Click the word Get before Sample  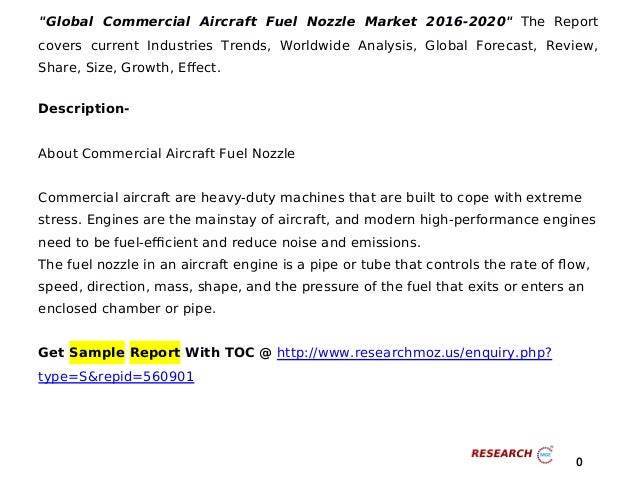(50, 353)
